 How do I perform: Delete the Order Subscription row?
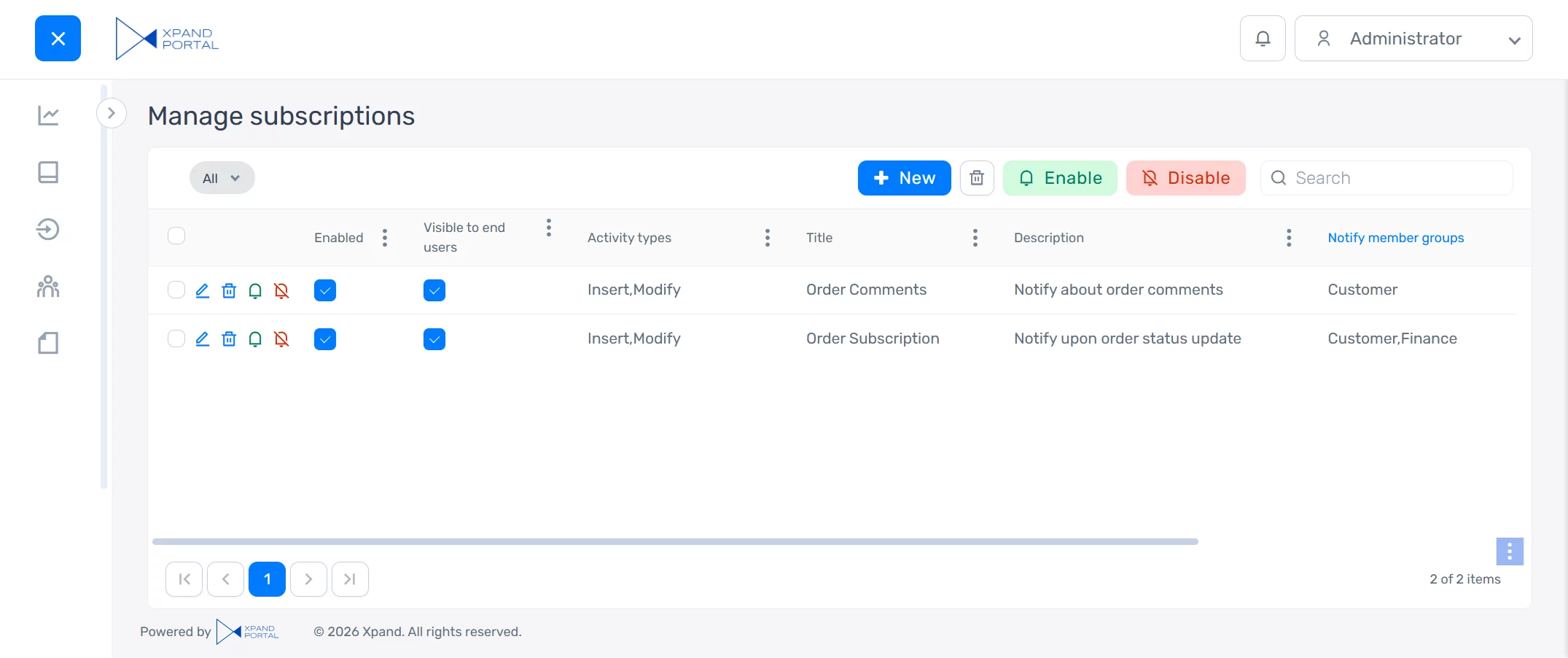[x=229, y=339]
